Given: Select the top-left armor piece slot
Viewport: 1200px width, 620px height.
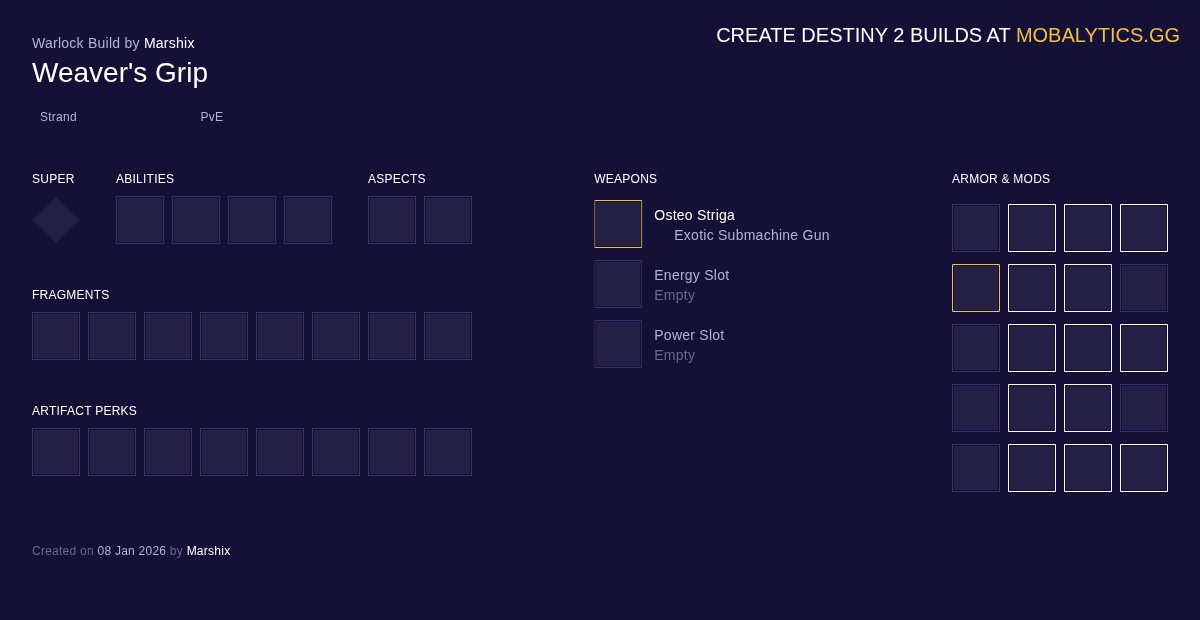Looking at the screenshot, I should [x=976, y=228].
